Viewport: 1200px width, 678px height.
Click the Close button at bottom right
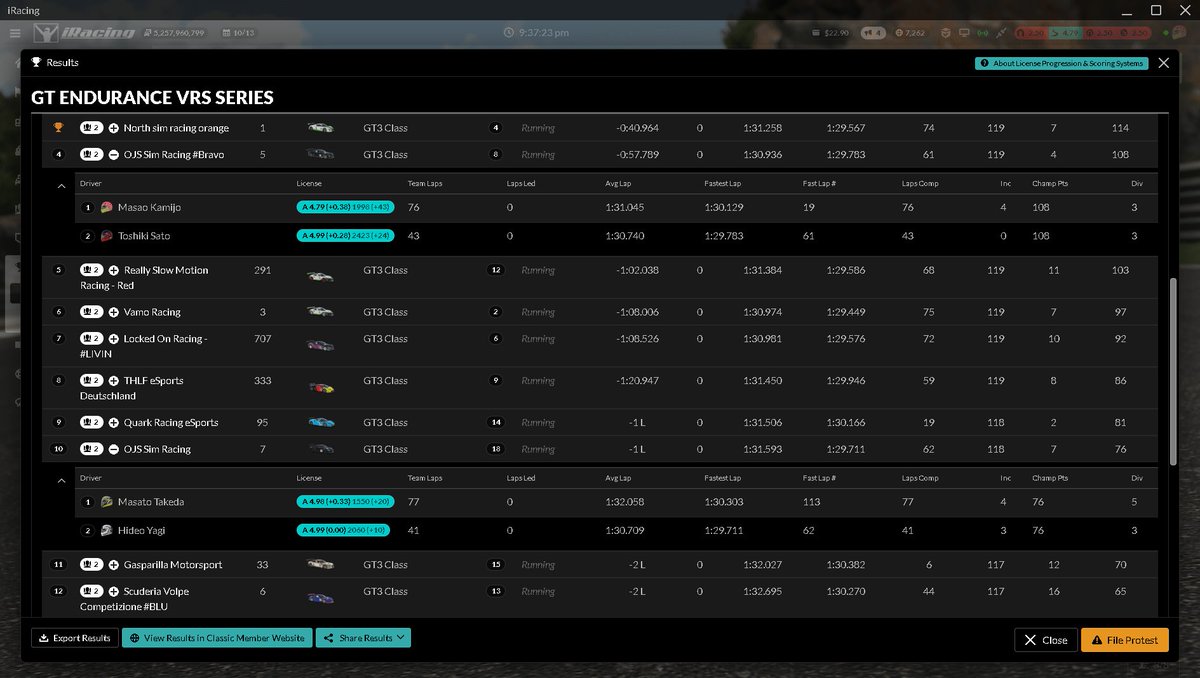[1045, 640]
